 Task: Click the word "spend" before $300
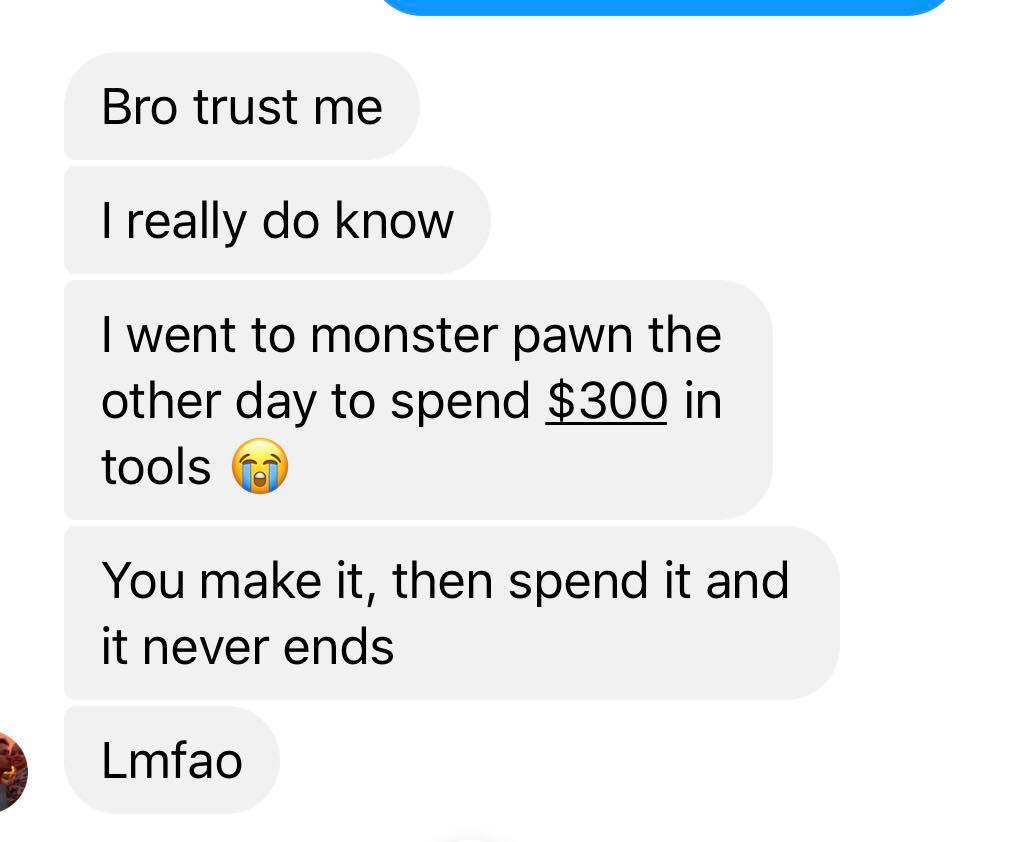[x=460, y=403]
